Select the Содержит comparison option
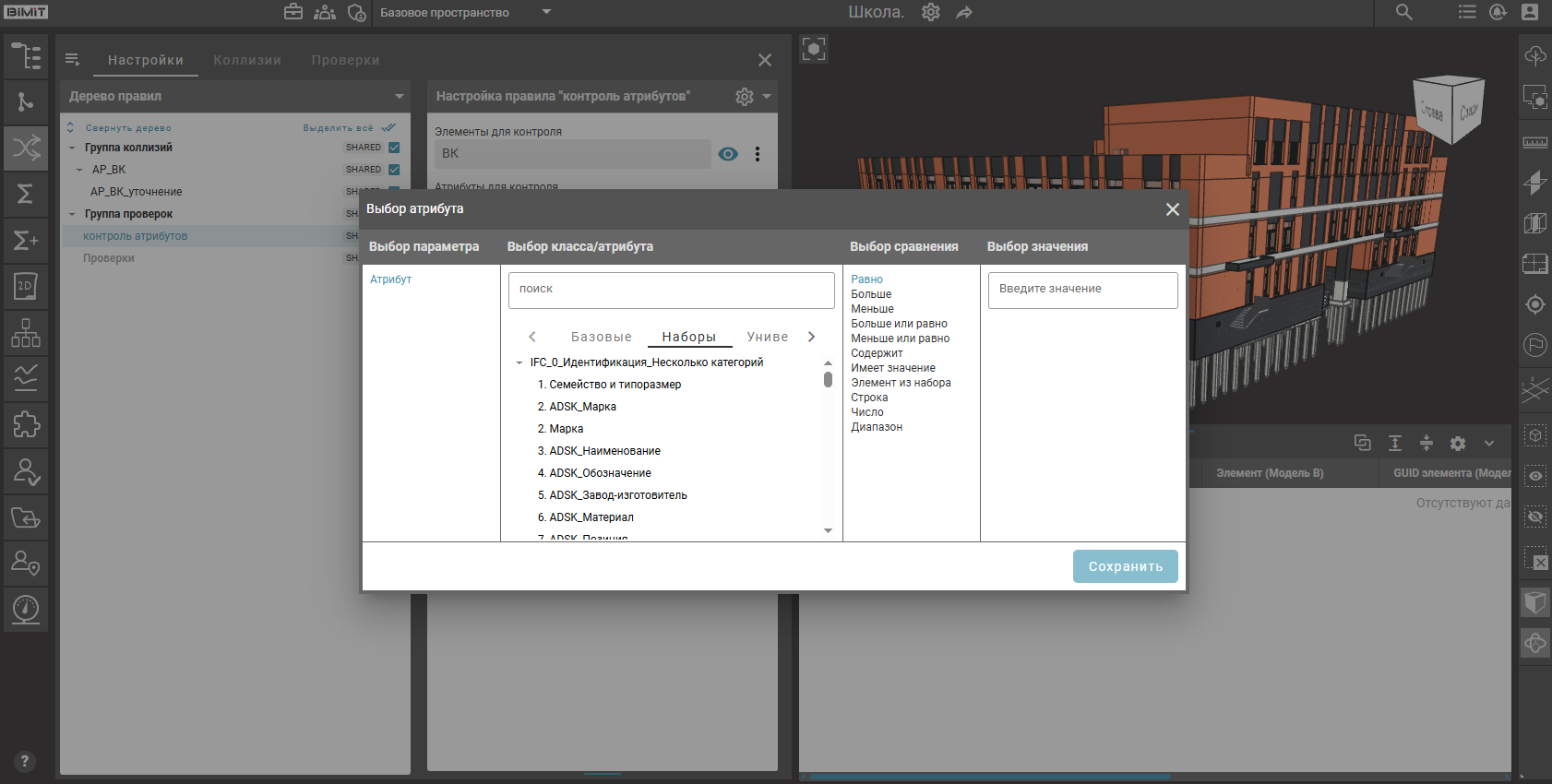Viewport: 1552px width, 784px height. coord(877,353)
